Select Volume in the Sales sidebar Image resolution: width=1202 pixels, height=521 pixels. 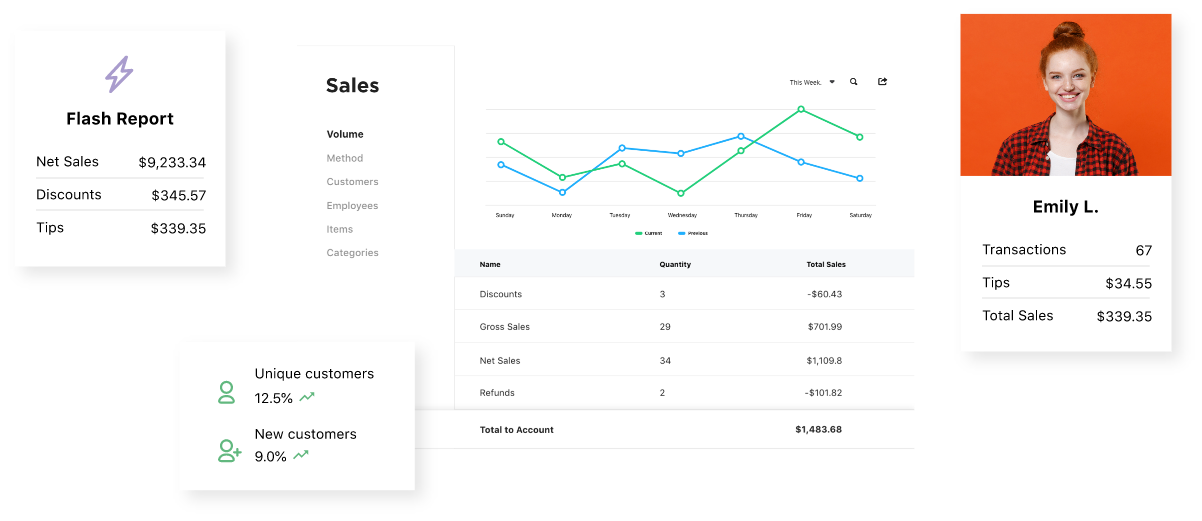345,134
